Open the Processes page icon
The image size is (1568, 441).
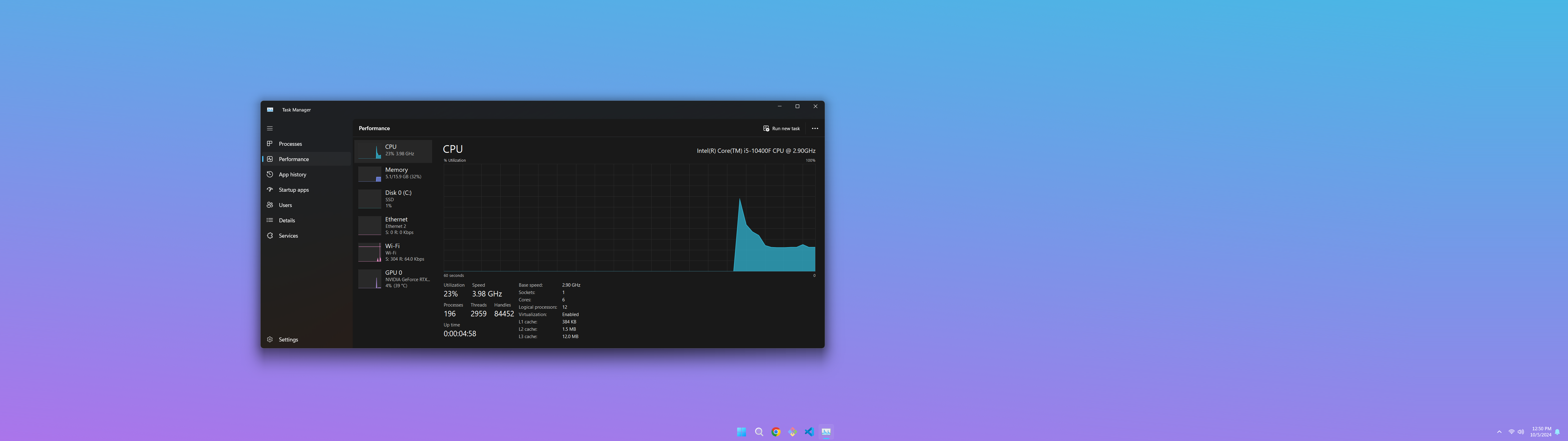point(269,144)
